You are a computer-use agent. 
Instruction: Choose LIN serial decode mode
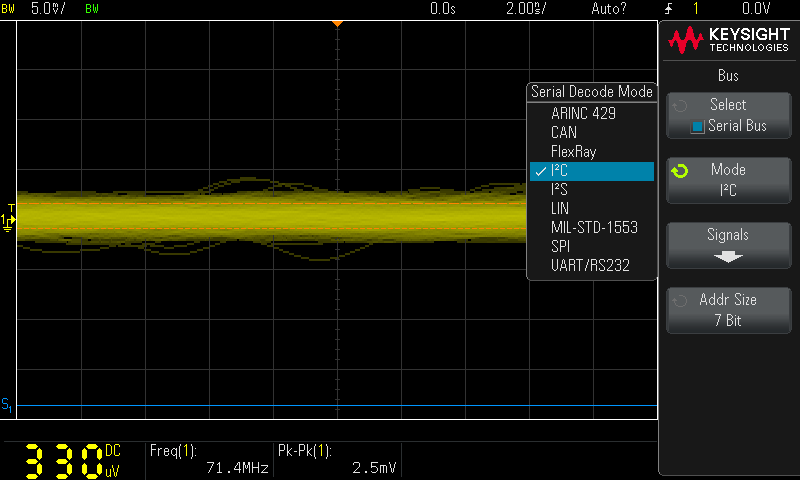[x=560, y=208]
